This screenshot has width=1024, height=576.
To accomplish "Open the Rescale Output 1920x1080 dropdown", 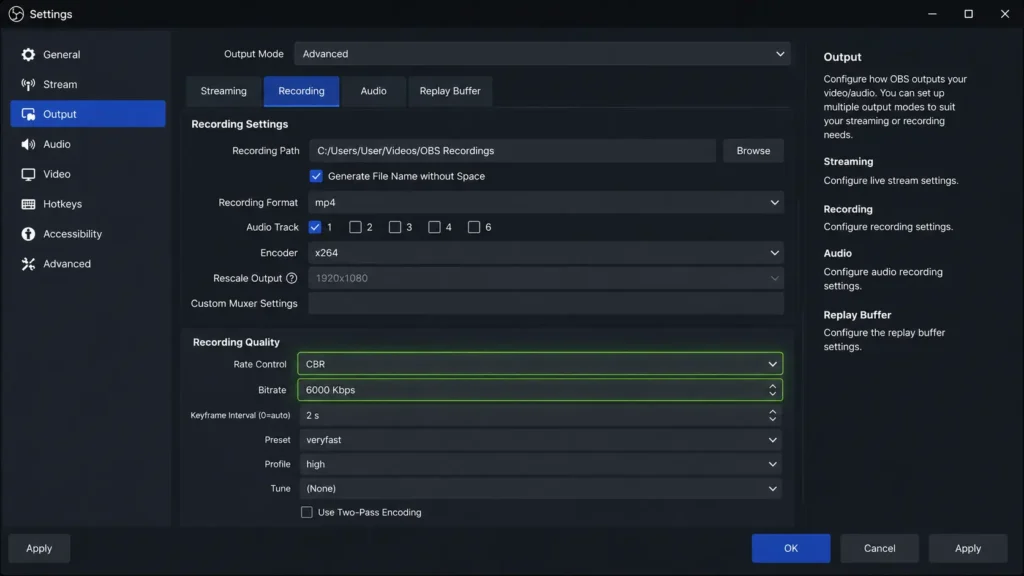I will pos(546,278).
